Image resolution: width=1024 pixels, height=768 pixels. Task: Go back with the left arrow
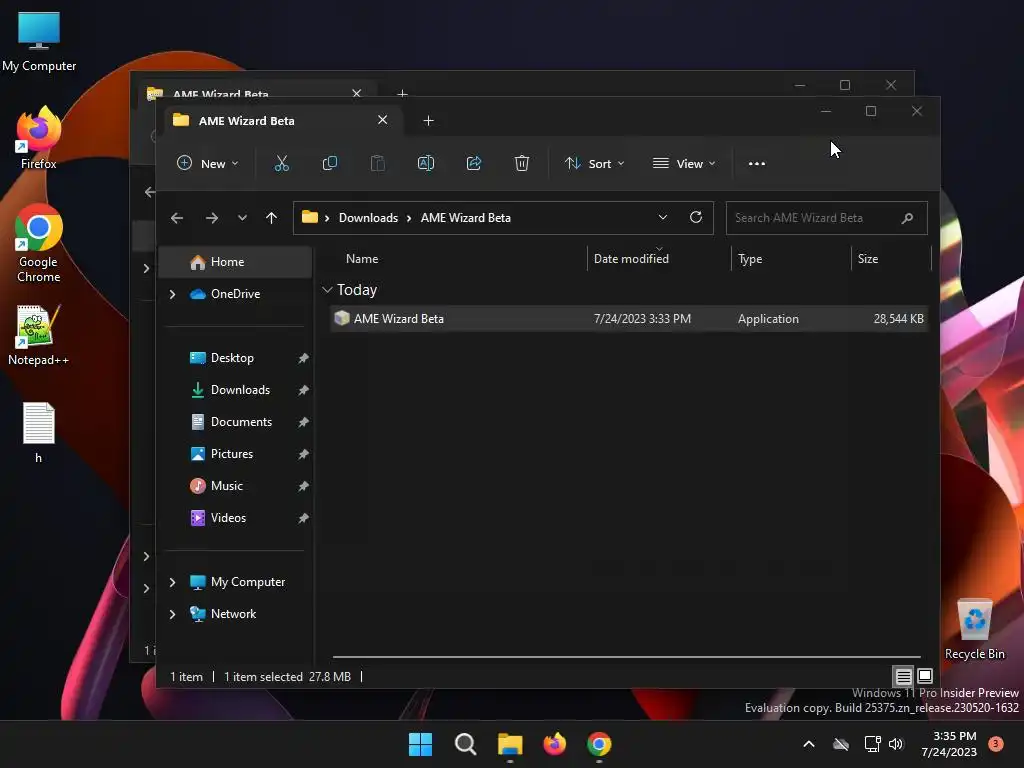tap(177, 218)
